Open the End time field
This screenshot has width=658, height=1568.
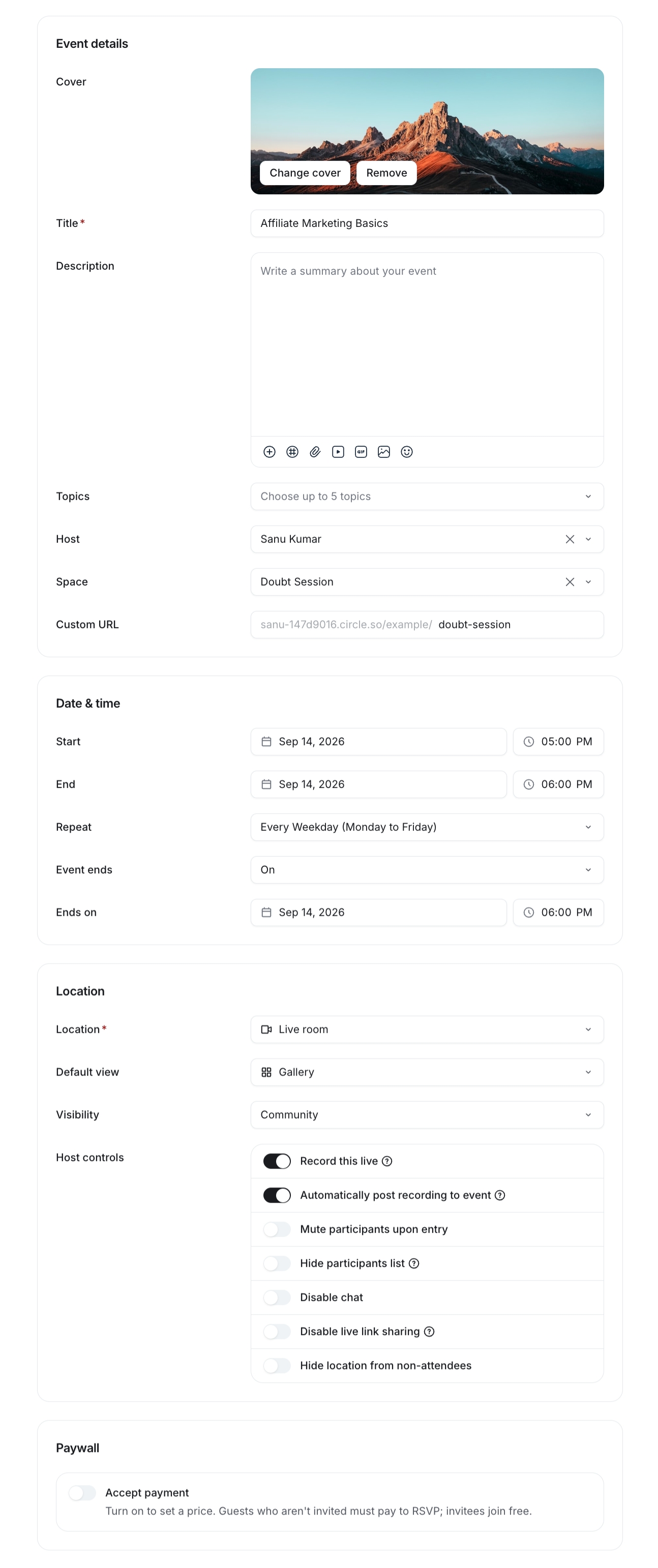click(558, 785)
